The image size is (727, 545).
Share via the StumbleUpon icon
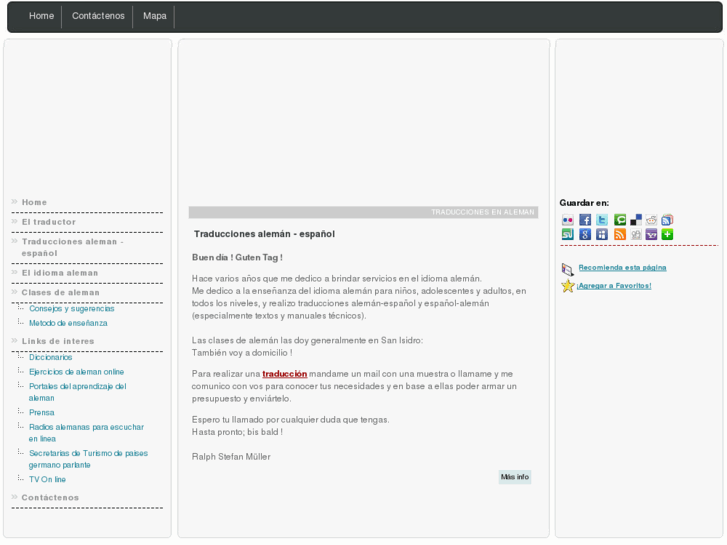[568, 234]
